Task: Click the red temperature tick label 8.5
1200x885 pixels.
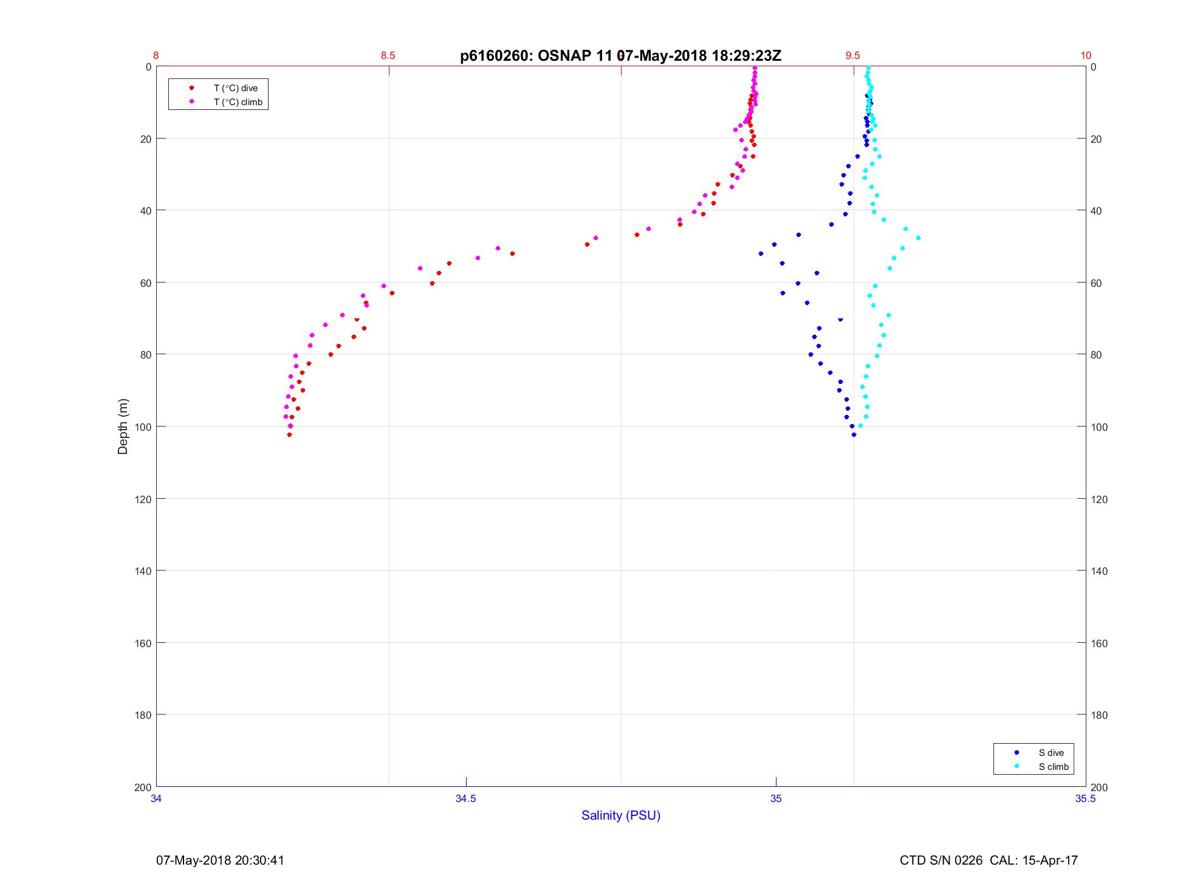Action: tap(388, 56)
